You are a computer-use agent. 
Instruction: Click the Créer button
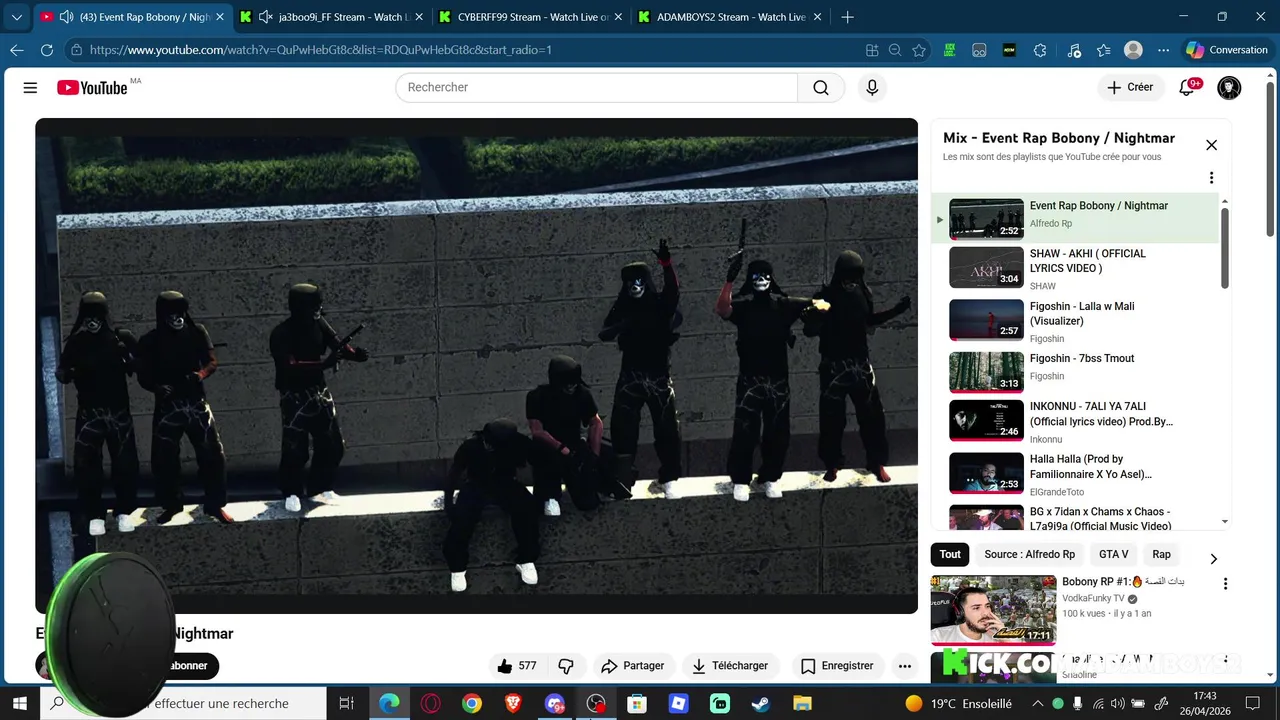coord(1130,87)
